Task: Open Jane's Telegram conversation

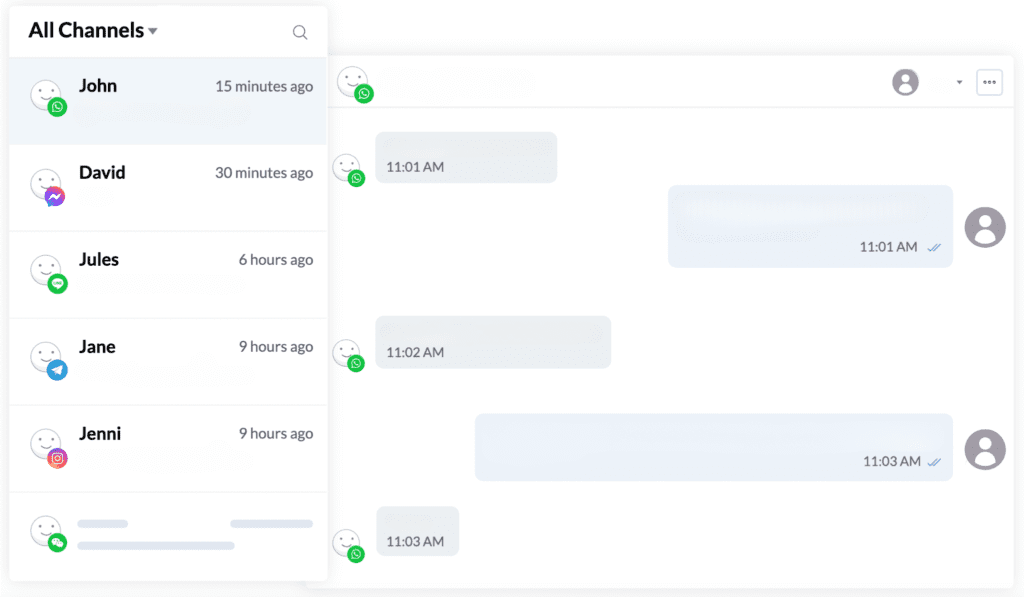Action: (x=168, y=361)
